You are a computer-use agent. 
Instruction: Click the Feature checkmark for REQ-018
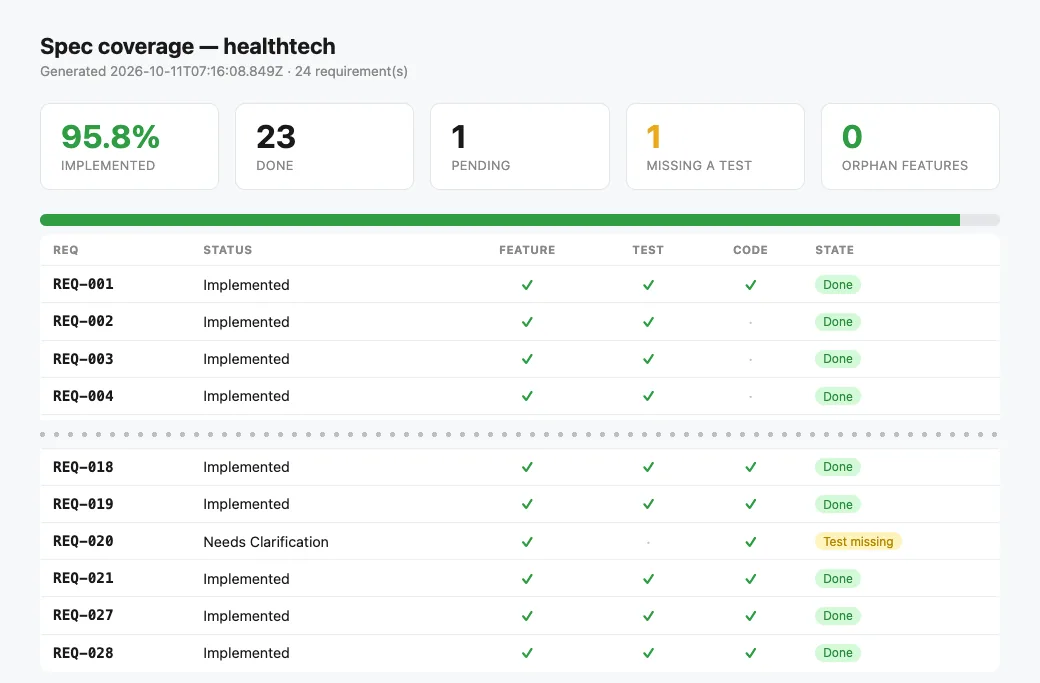pos(527,467)
